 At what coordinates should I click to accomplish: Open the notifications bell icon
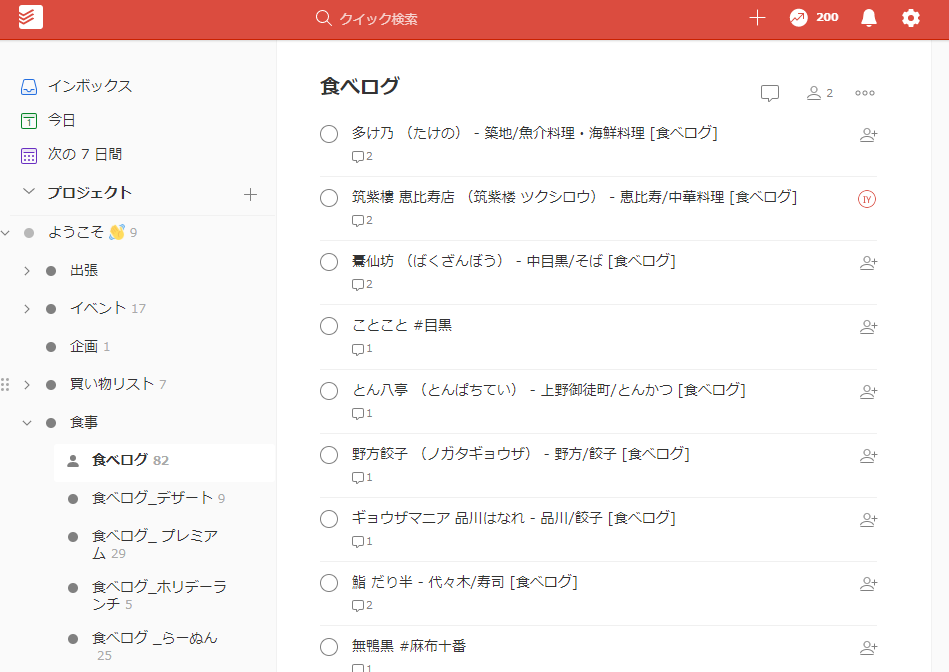point(869,18)
